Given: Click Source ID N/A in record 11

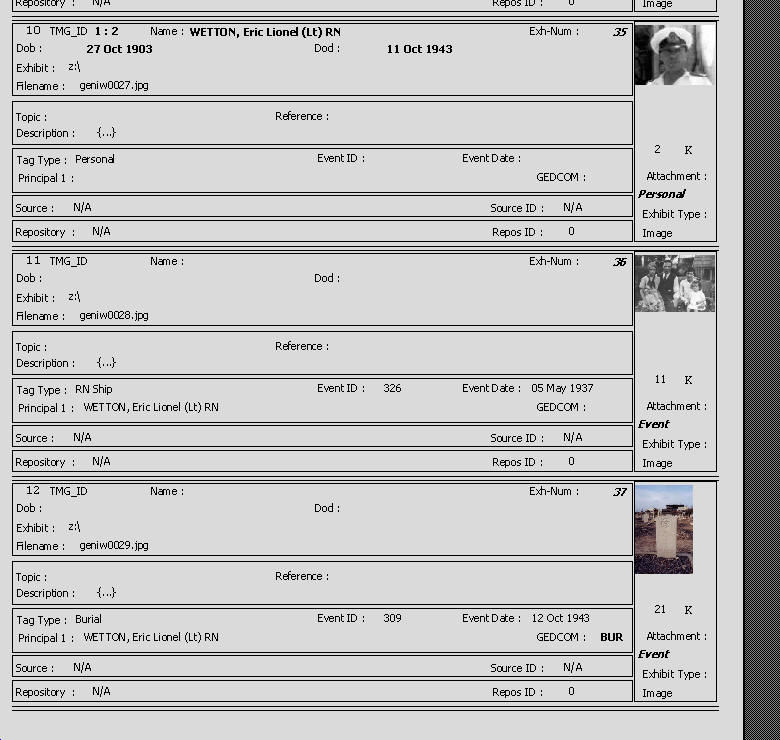Looking at the screenshot, I should click(x=573, y=437).
